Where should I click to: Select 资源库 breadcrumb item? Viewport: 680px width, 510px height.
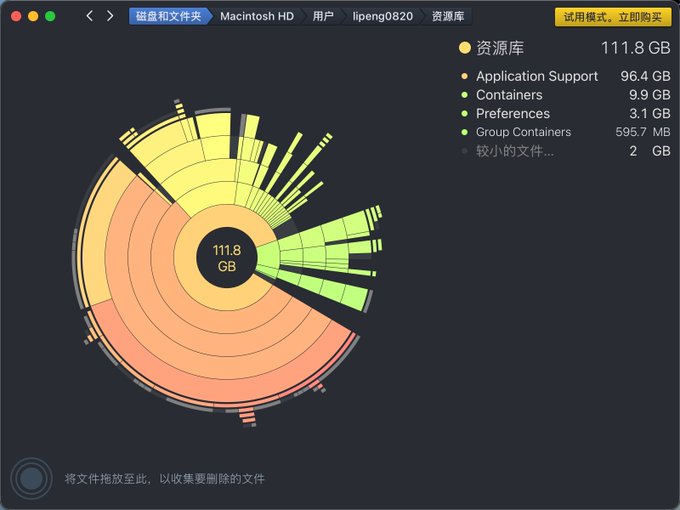pos(449,16)
